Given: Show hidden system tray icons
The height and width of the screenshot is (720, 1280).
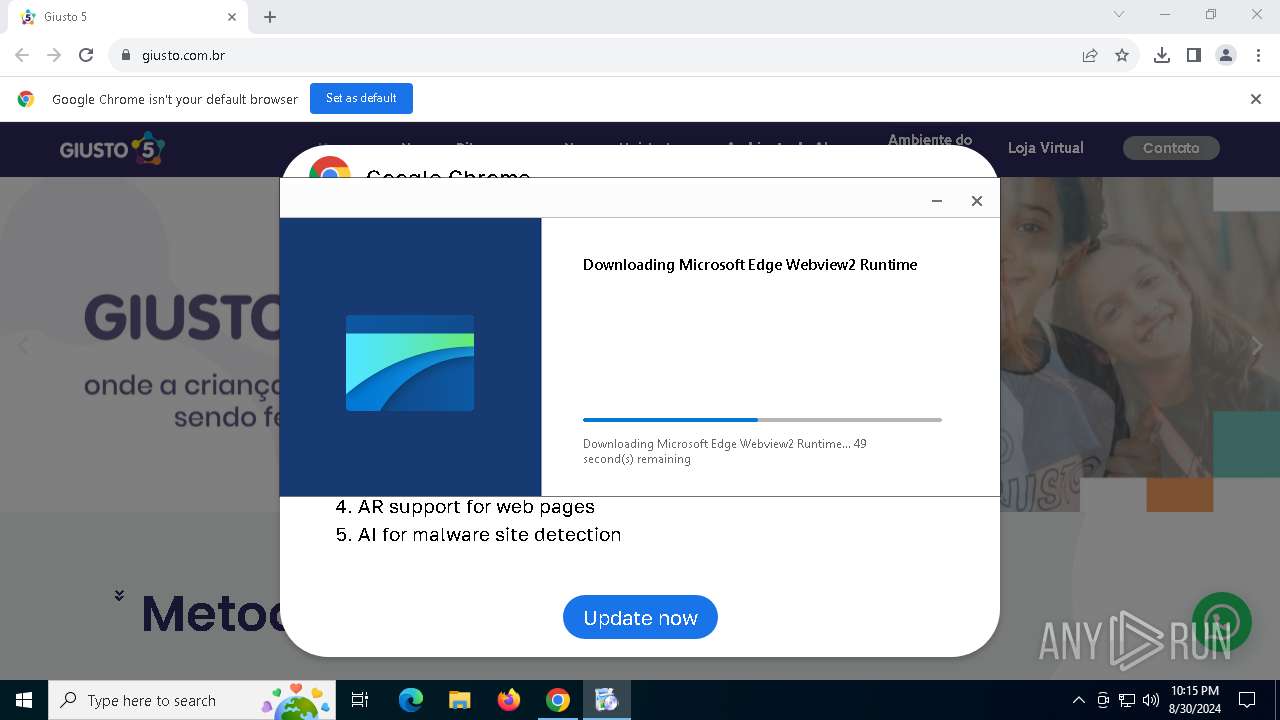Looking at the screenshot, I should coord(1079,700).
